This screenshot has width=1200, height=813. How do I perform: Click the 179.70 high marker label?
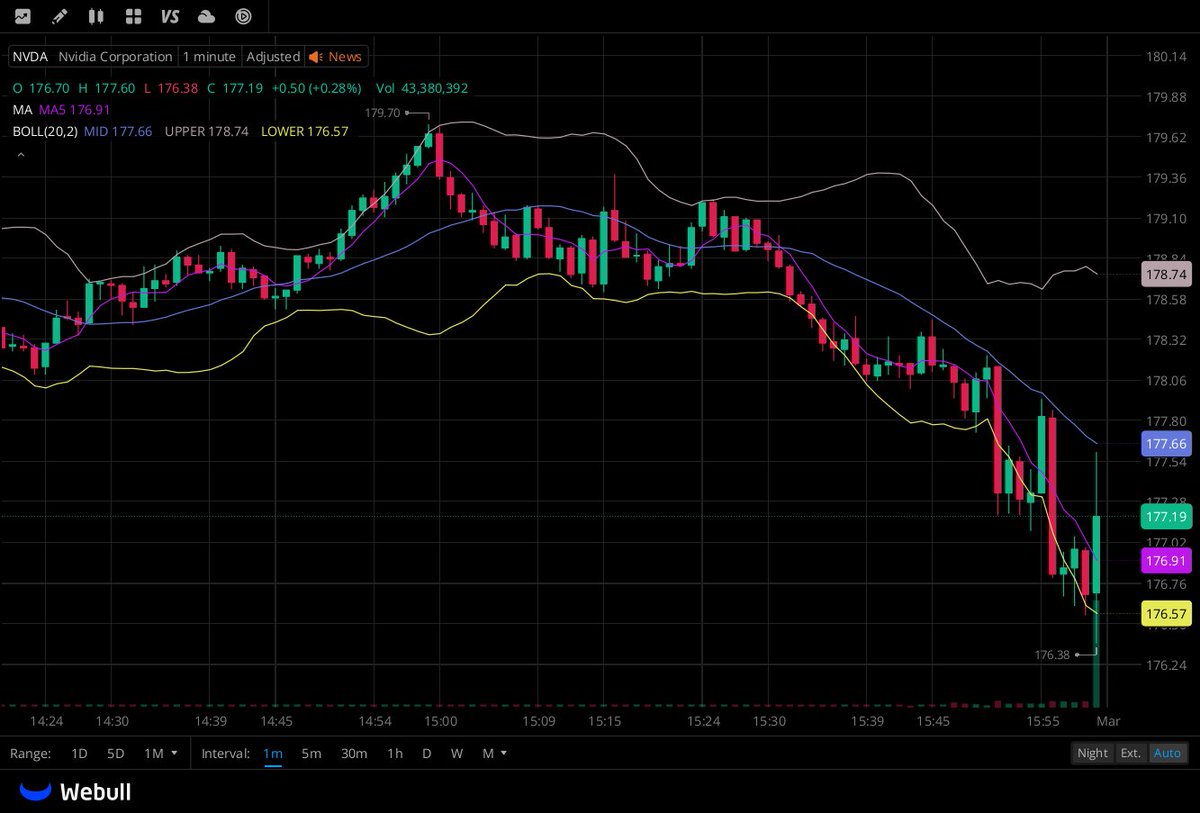(382, 113)
